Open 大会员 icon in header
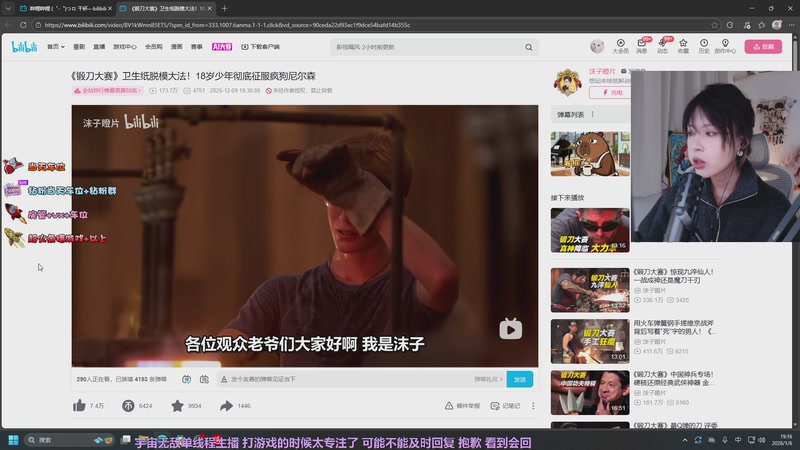The image size is (800, 450). [620, 46]
